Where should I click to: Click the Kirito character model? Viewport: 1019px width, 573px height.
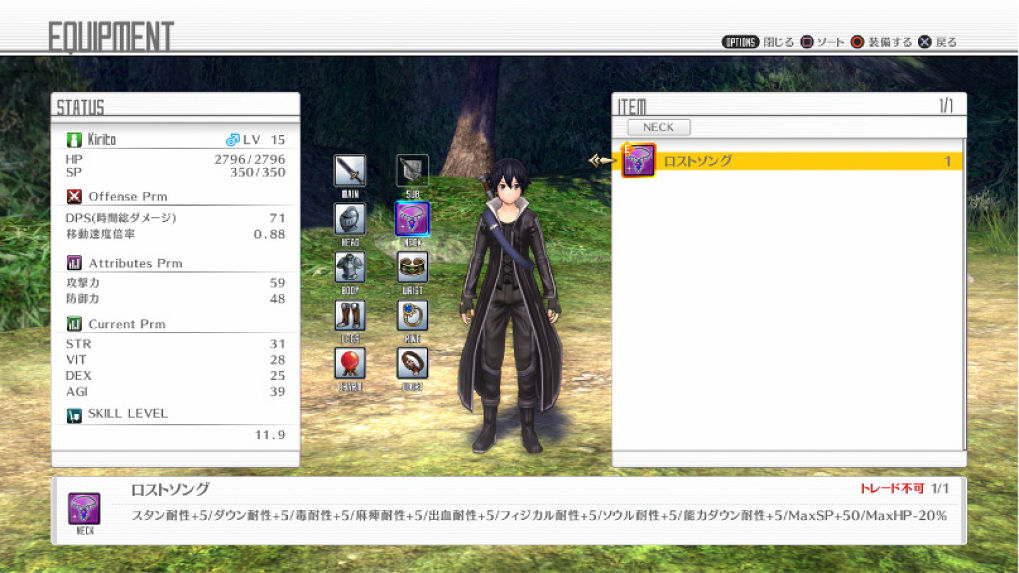point(510,305)
